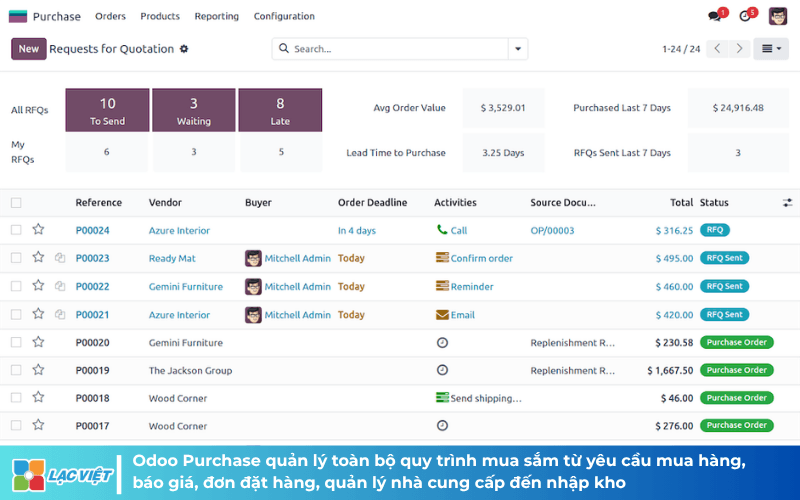Open the list view switcher dropdown
Screen dimensions: 800x500
(x=771, y=49)
